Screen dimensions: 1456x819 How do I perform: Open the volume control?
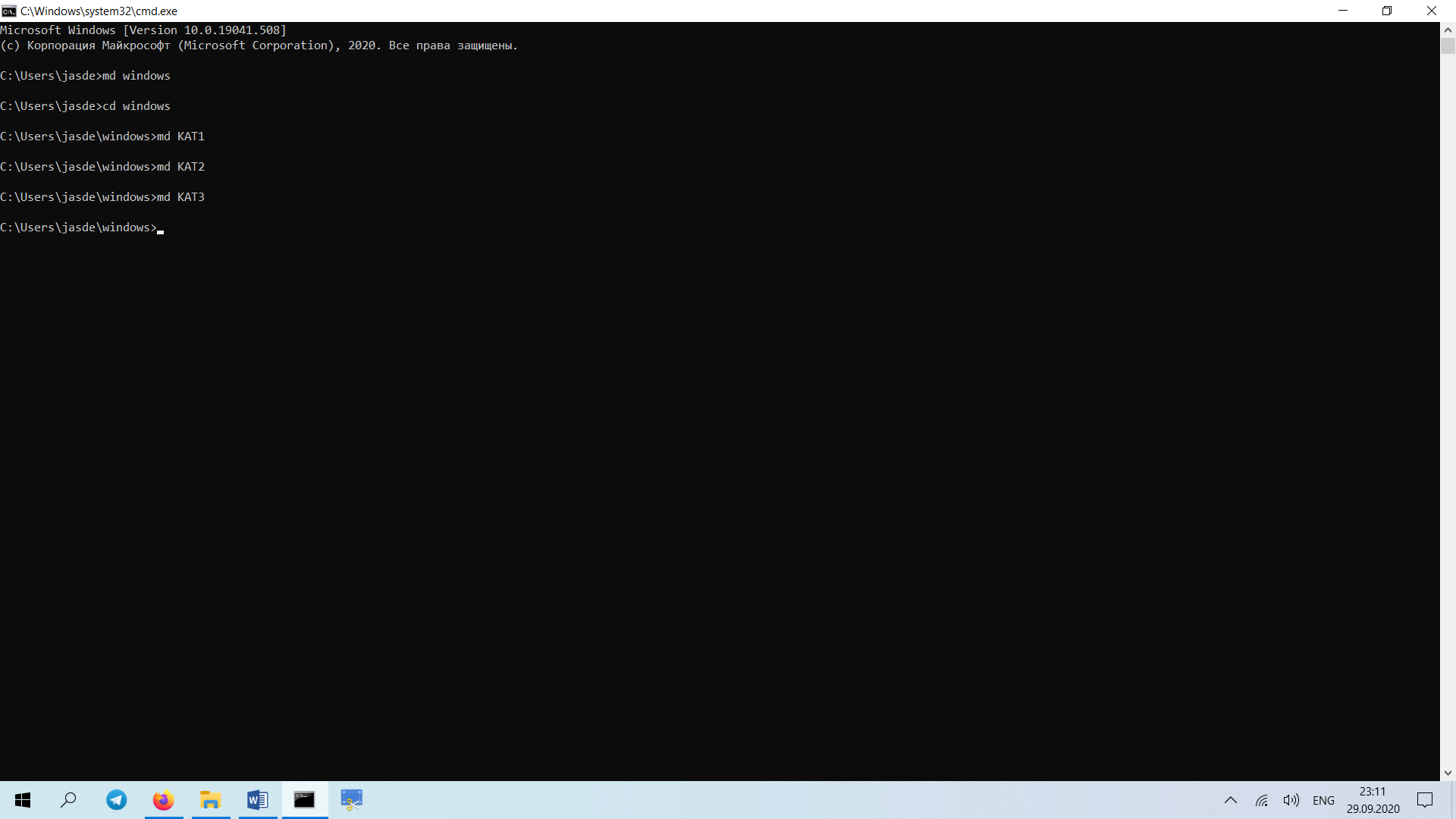[1291, 801]
